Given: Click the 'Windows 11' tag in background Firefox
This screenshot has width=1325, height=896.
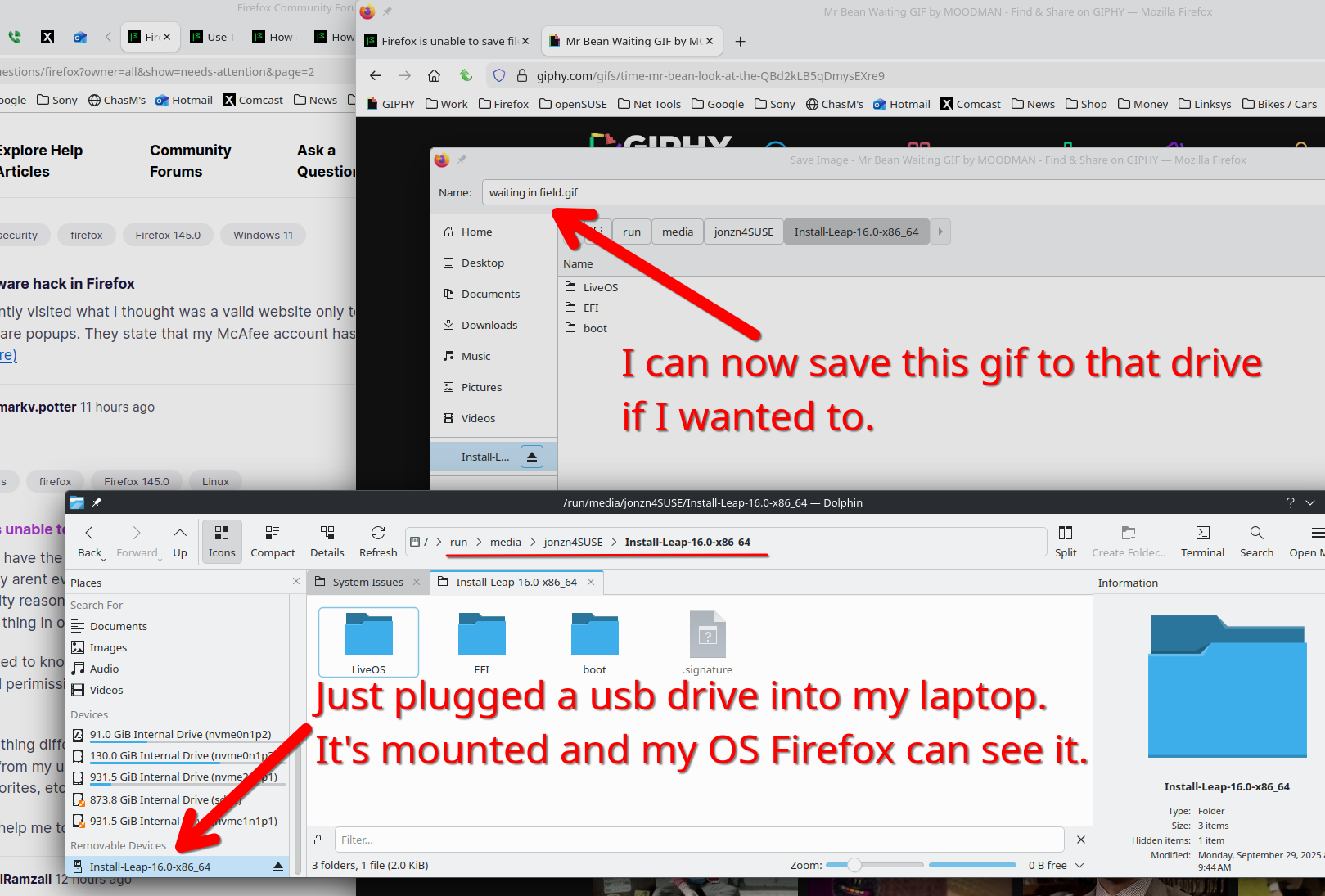Looking at the screenshot, I should (x=263, y=235).
